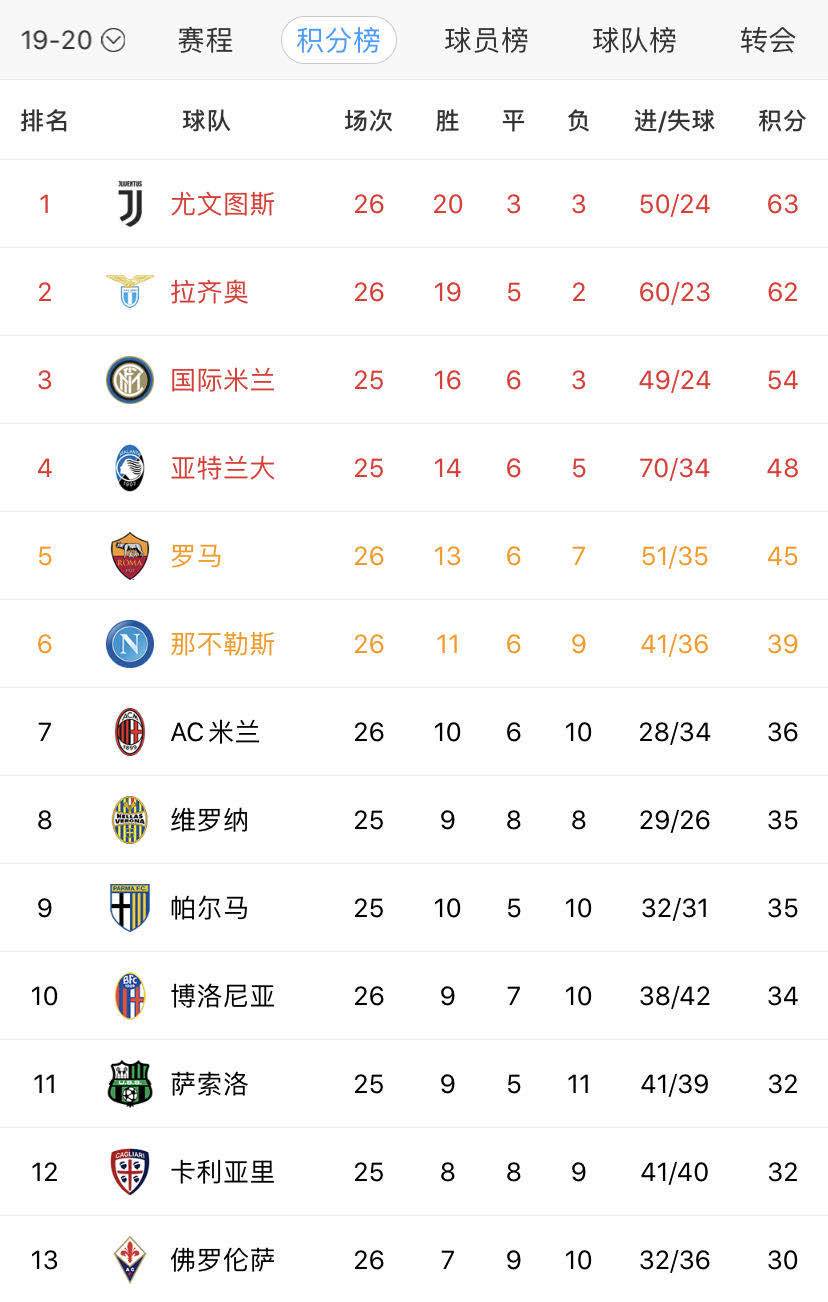
Task: Select the Fiorentina purple lily crest
Action: [130, 1260]
